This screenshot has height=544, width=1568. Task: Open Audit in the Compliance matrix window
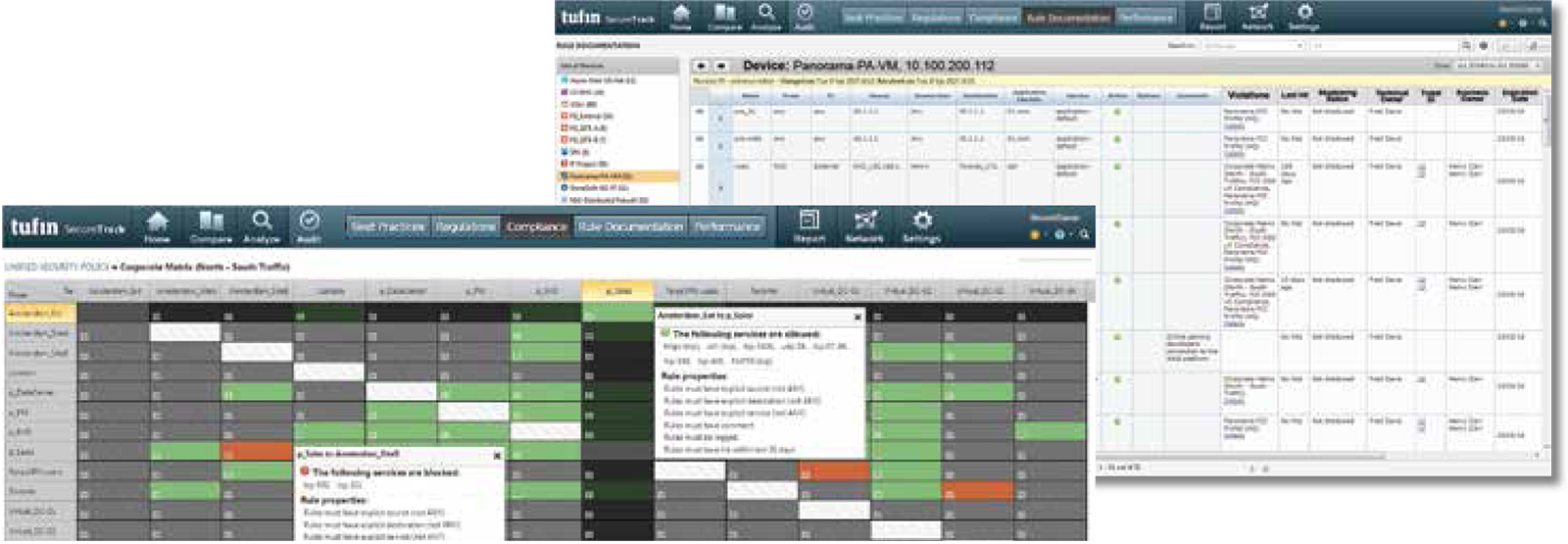pos(310,224)
